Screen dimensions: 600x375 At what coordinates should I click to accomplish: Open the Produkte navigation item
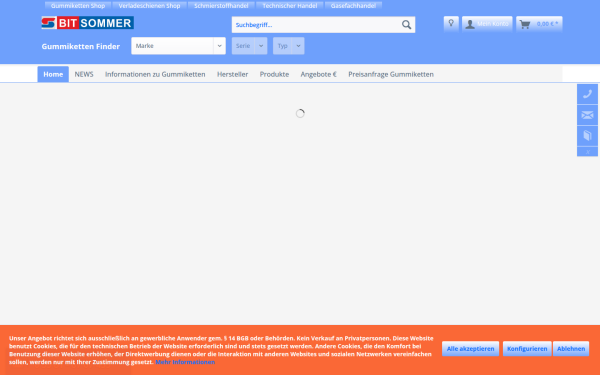point(274,74)
